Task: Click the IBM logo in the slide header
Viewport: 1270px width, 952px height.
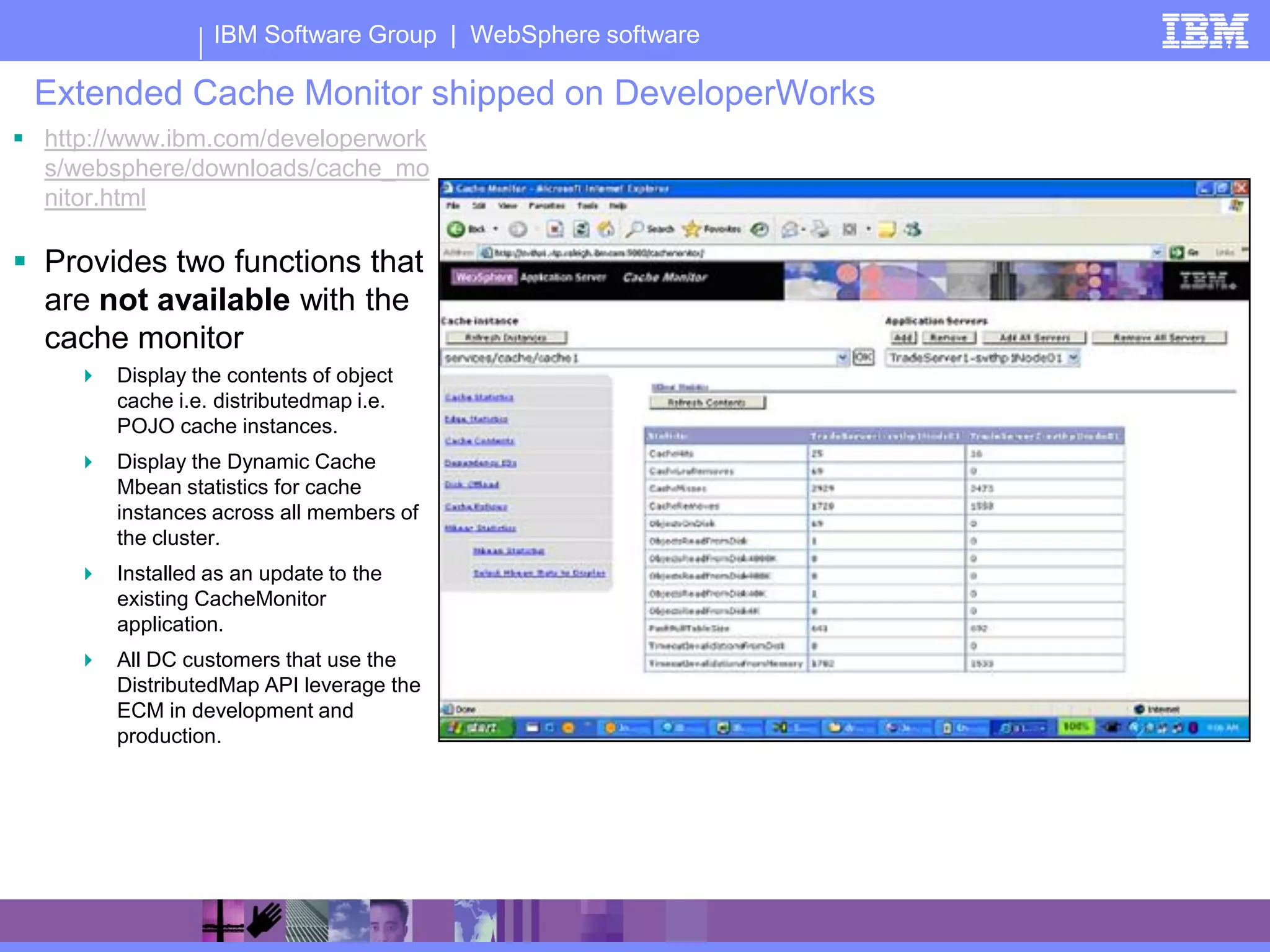Action: [x=1205, y=30]
